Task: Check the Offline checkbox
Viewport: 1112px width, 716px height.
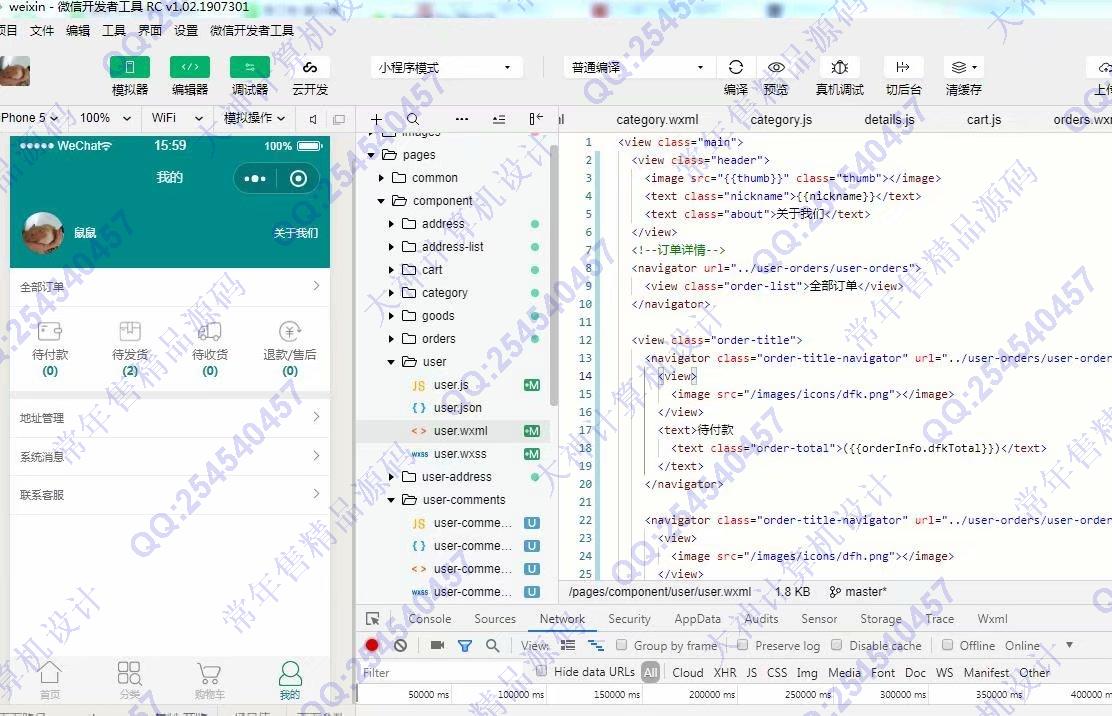Action: pyautogui.click(x=947, y=644)
